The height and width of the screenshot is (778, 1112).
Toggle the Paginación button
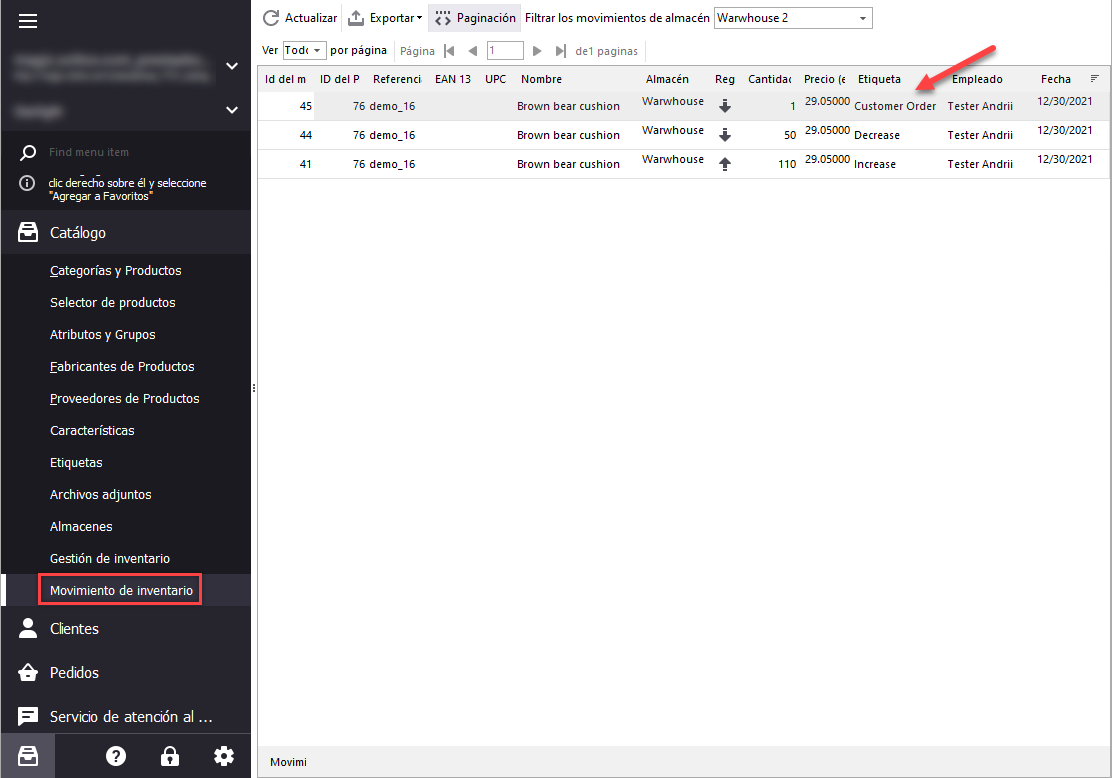[x=475, y=18]
